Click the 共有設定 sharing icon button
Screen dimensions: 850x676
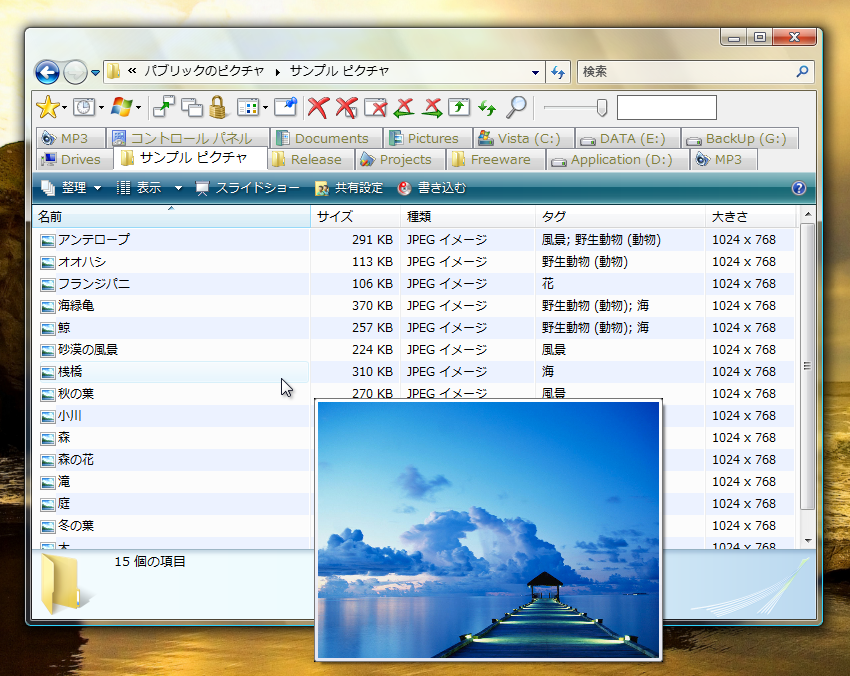349,188
